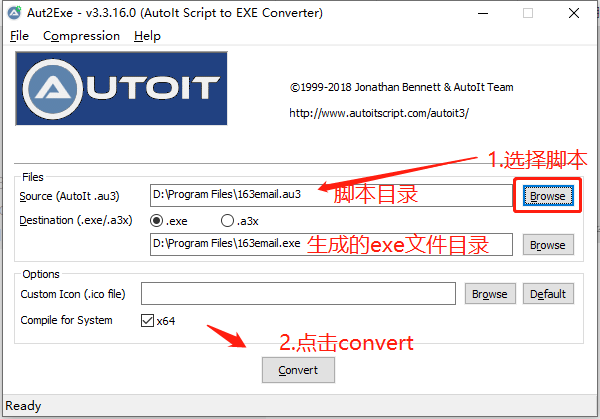Click the copyright Jonathan Bennett text

click(401, 87)
